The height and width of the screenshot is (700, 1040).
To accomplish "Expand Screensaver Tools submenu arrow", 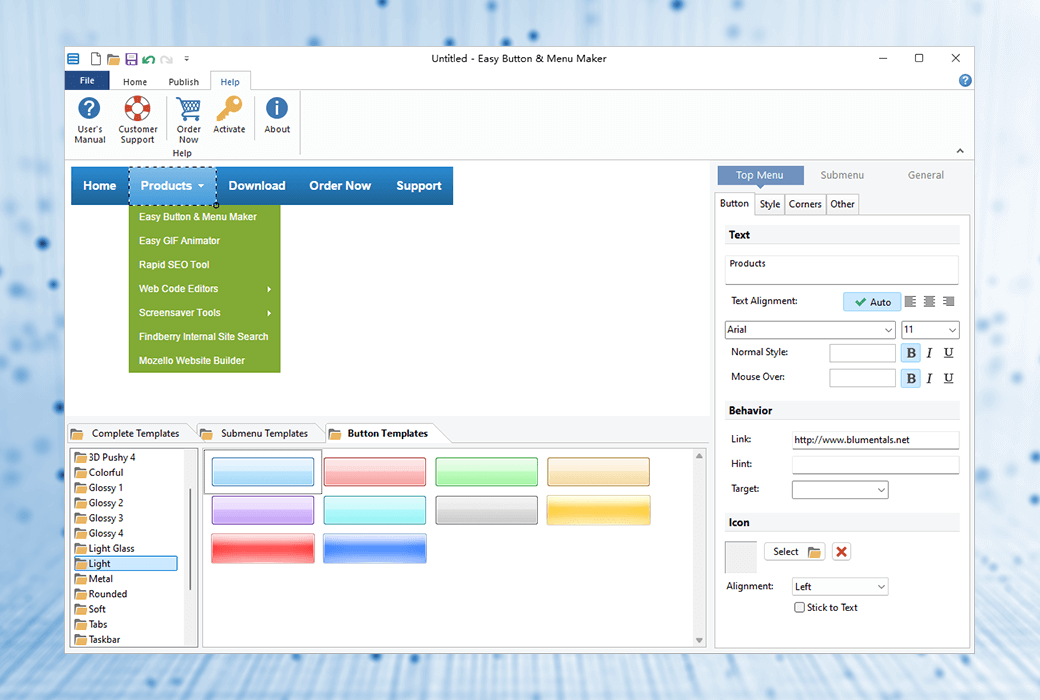I will [x=269, y=313].
